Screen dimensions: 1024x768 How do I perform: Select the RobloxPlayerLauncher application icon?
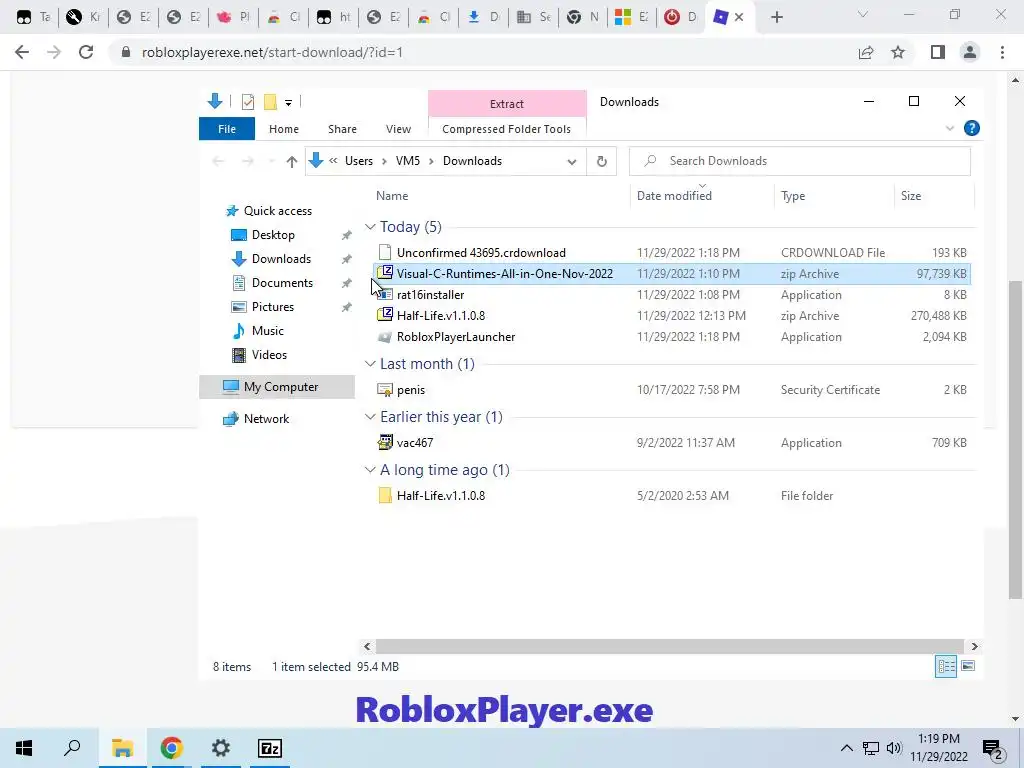pyautogui.click(x=385, y=337)
